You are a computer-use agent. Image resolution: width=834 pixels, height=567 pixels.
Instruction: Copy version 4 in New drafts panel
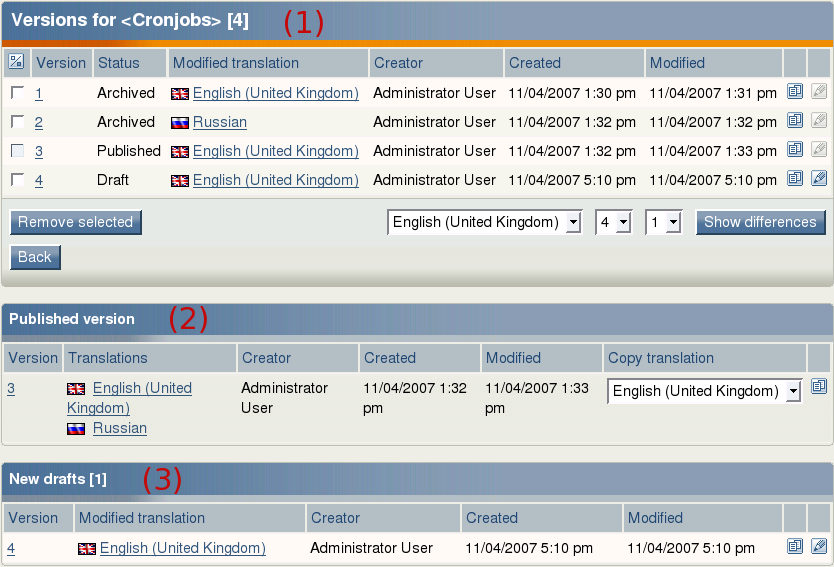795,546
